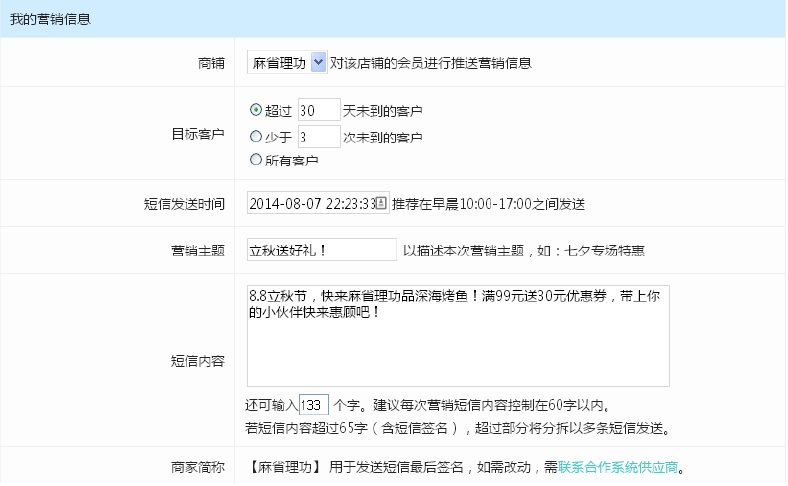Expand the 商铺 shop dropdown arrow
The width and height of the screenshot is (788, 486).
pyautogui.click(x=318, y=63)
